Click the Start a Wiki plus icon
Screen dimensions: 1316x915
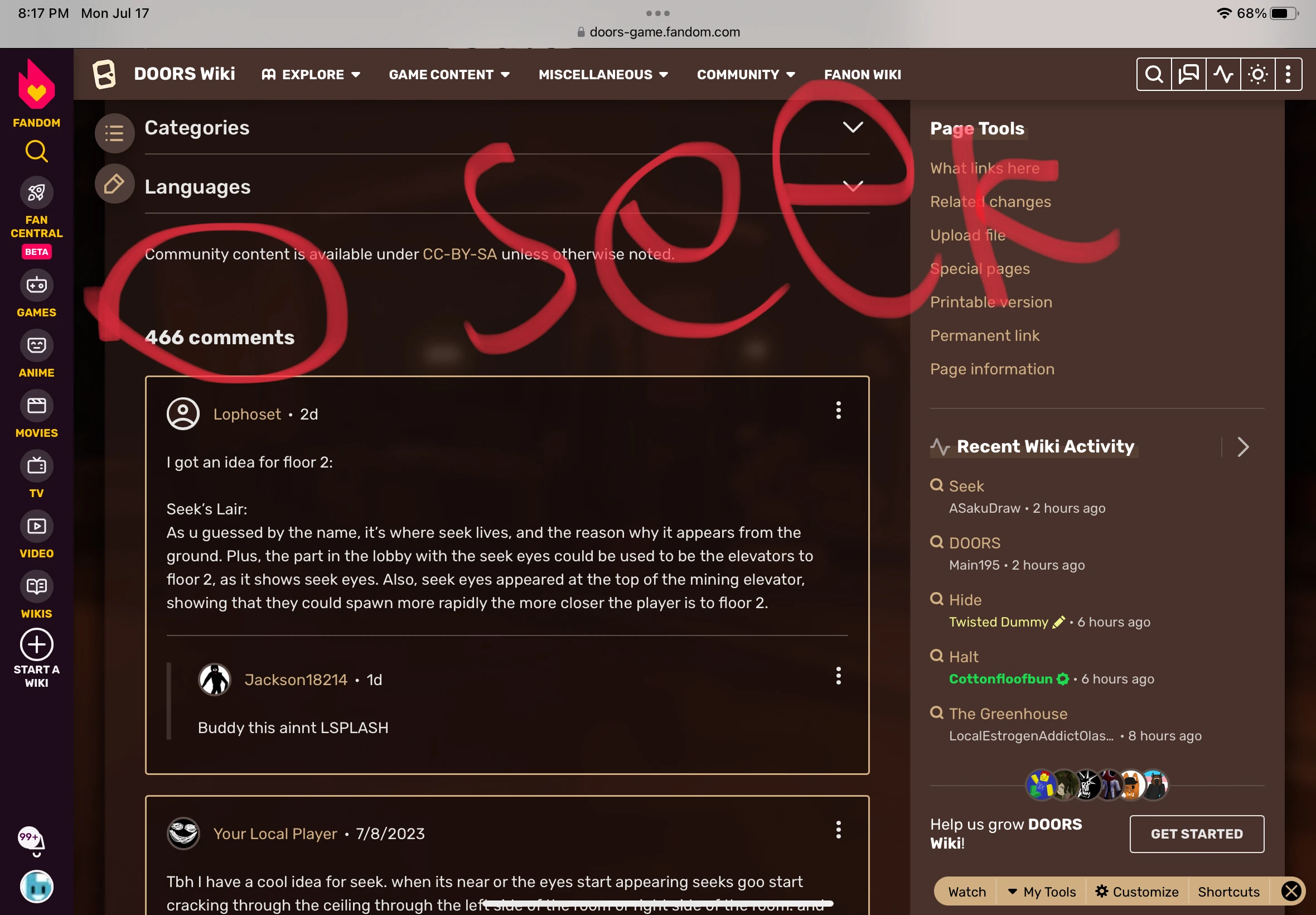coord(37,644)
